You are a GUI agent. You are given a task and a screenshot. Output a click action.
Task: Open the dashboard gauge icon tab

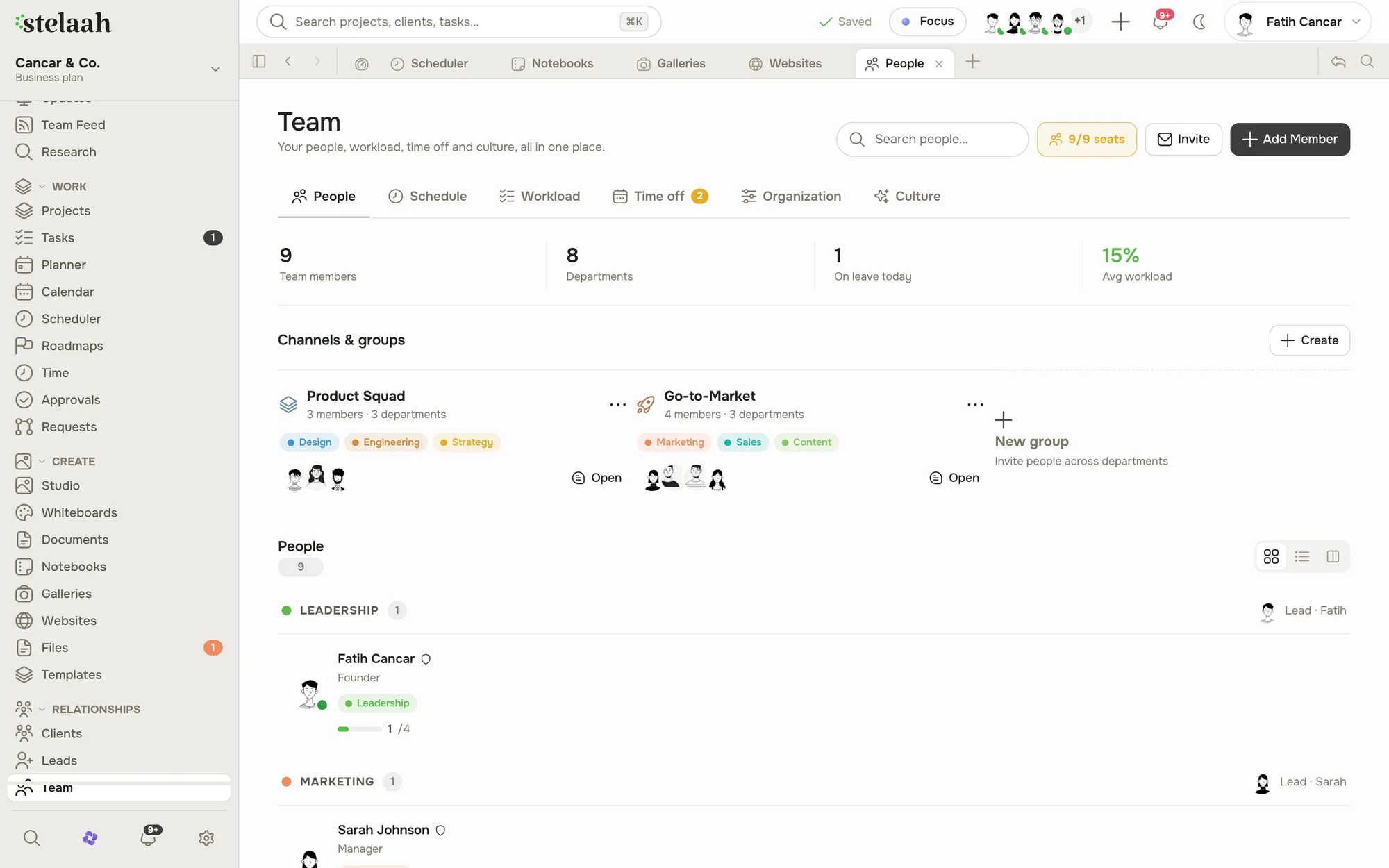[x=361, y=64]
